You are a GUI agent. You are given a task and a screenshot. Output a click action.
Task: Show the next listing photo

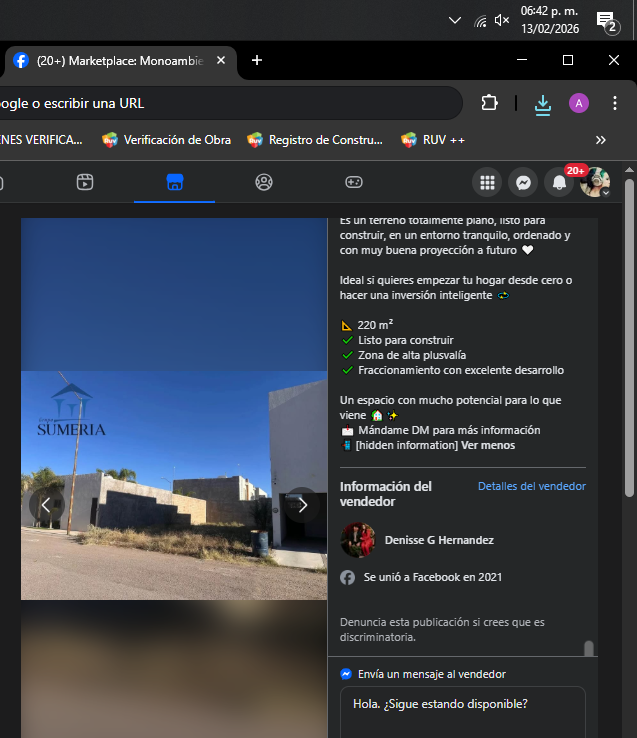click(x=302, y=505)
